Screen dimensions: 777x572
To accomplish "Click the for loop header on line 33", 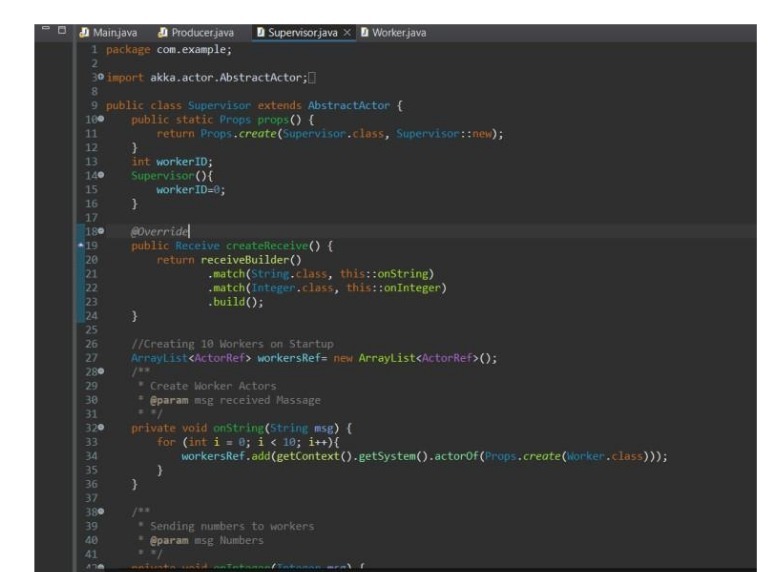I will 248,442.
